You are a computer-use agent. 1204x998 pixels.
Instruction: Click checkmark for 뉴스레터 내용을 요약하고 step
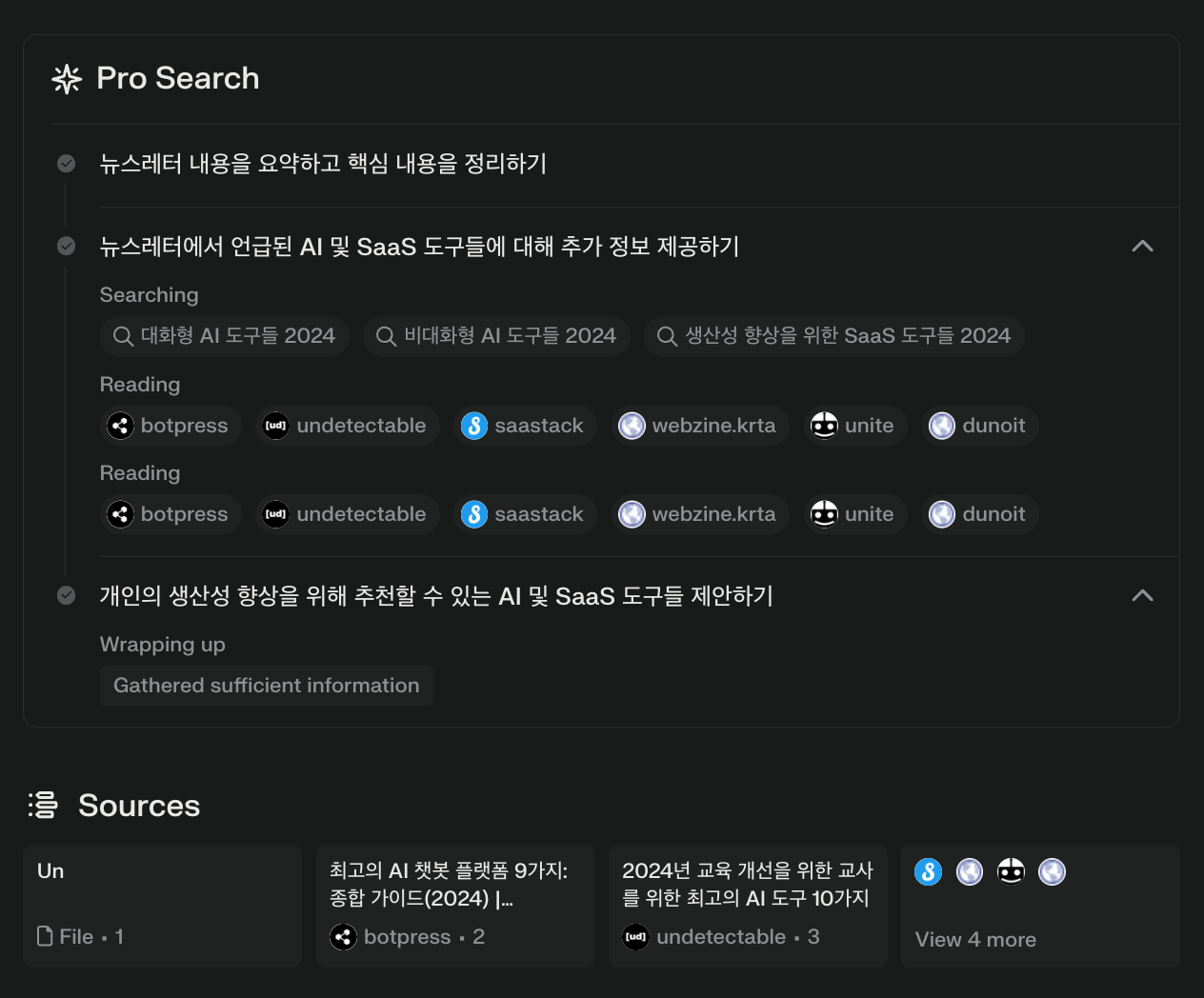(67, 164)
